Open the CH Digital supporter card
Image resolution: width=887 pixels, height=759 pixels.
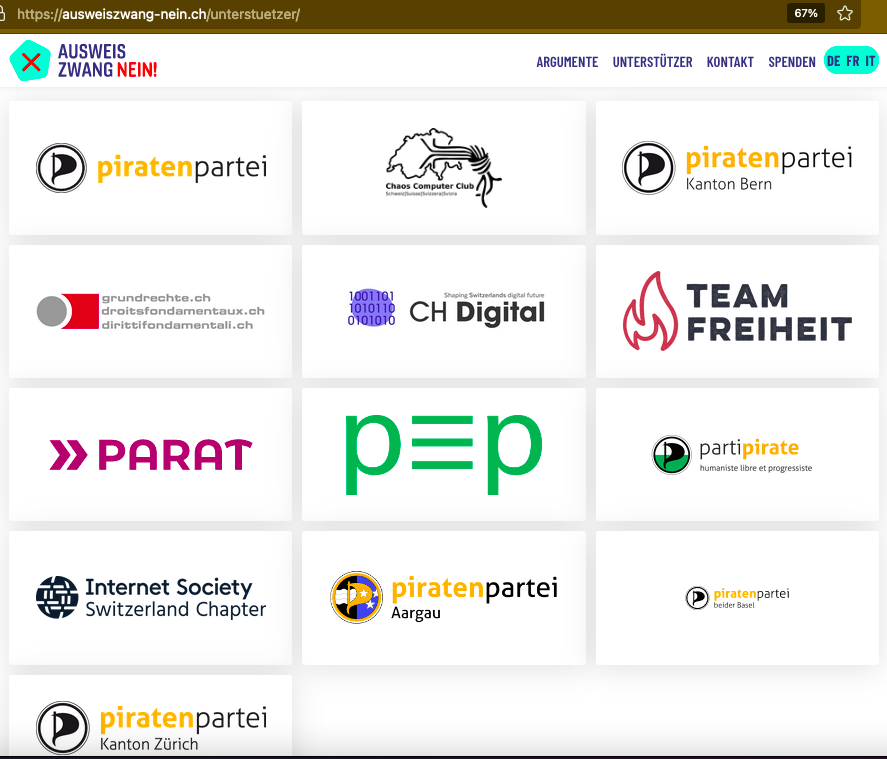click(444, 311)
